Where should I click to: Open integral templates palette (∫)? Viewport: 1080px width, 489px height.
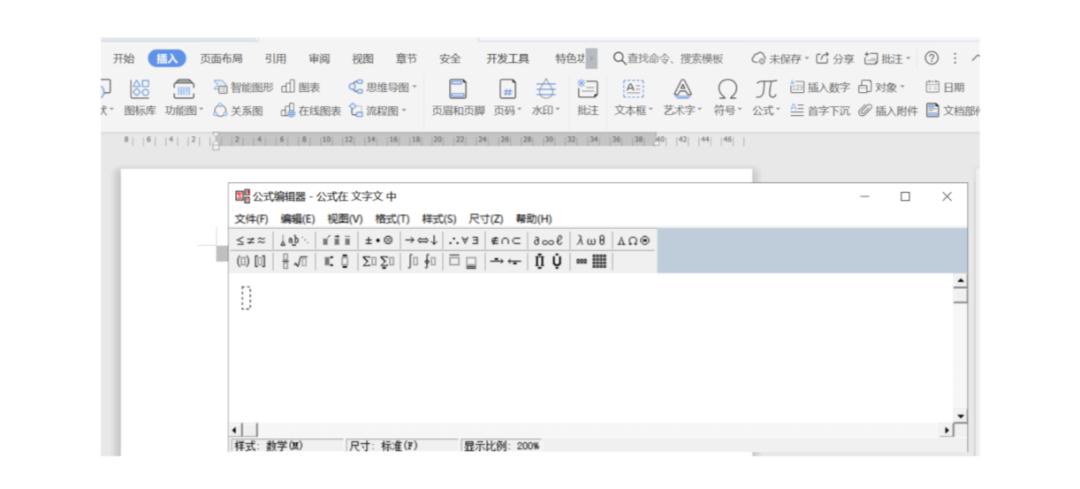pos(421,261)
